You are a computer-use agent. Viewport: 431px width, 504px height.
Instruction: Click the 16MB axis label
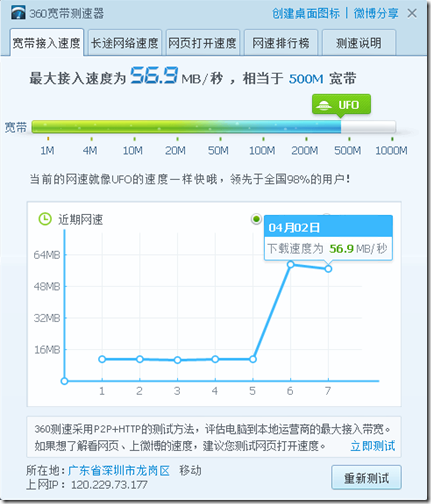click(x=47, y=350)
